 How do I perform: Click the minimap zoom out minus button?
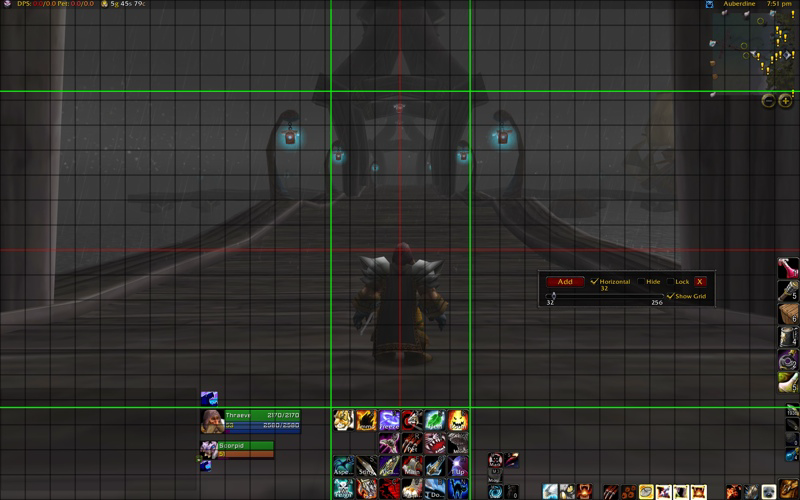768,101
